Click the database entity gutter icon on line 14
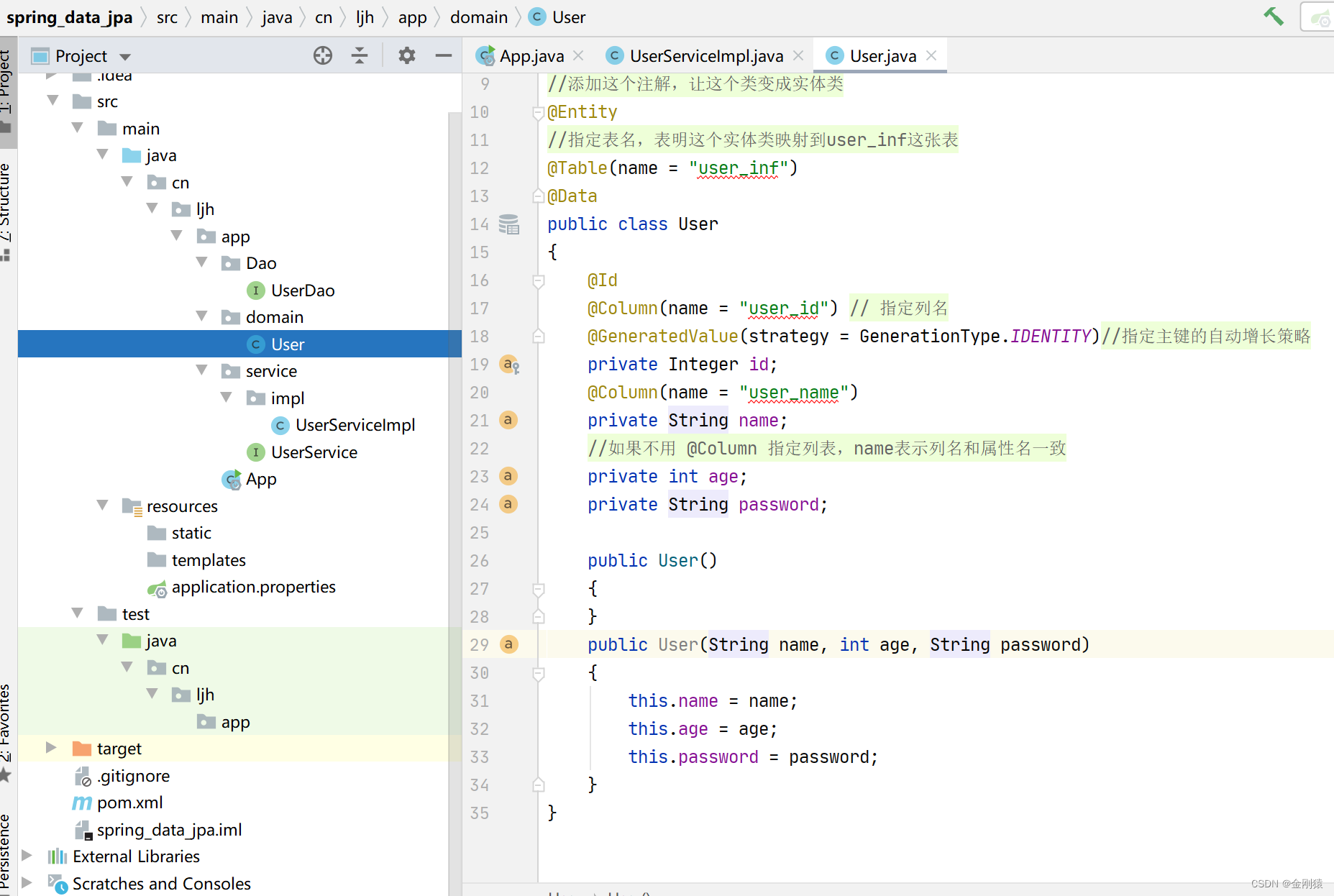Screen dimensions: 1334x896 point(509,224)
